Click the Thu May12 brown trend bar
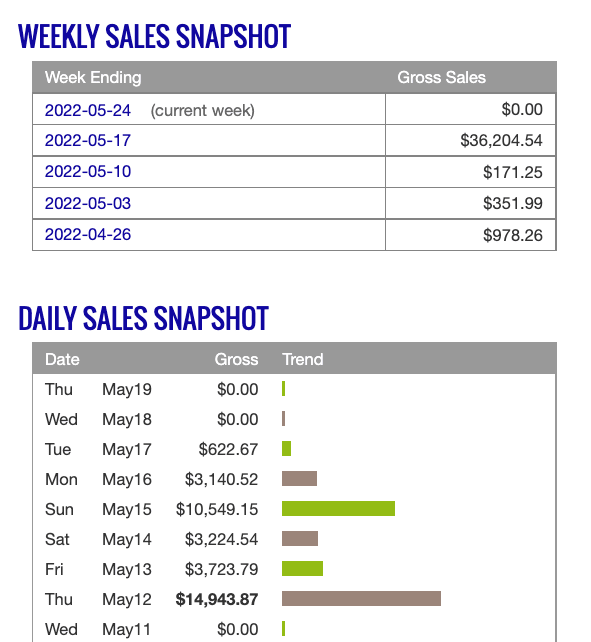Screen dimensions: 591x642 [x=361, y=598]
